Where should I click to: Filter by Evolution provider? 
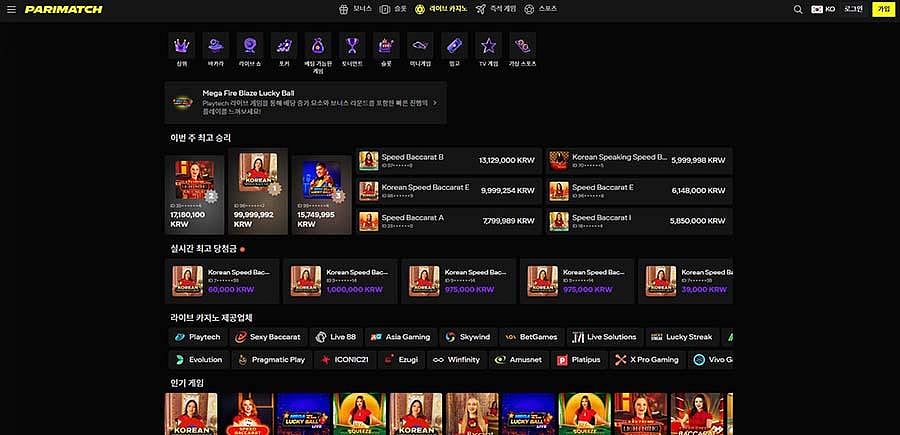point(199,360)
